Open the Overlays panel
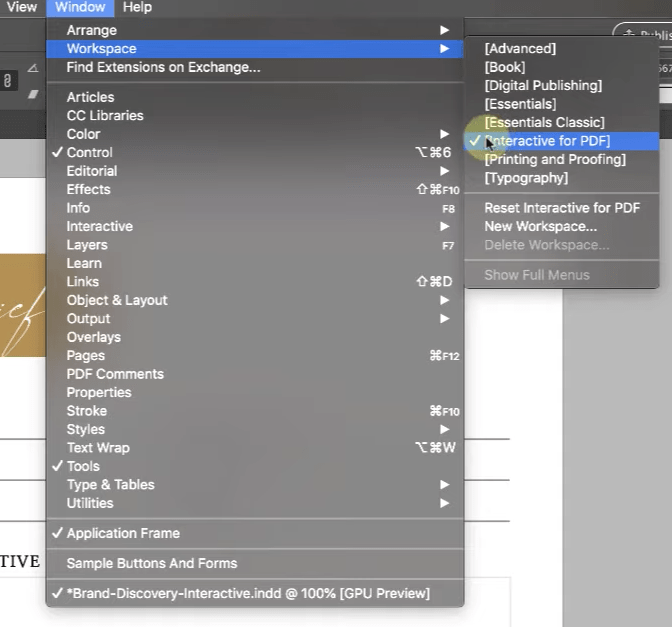The width and height of the screenshot is (672, 627). (x=255, y=337)
